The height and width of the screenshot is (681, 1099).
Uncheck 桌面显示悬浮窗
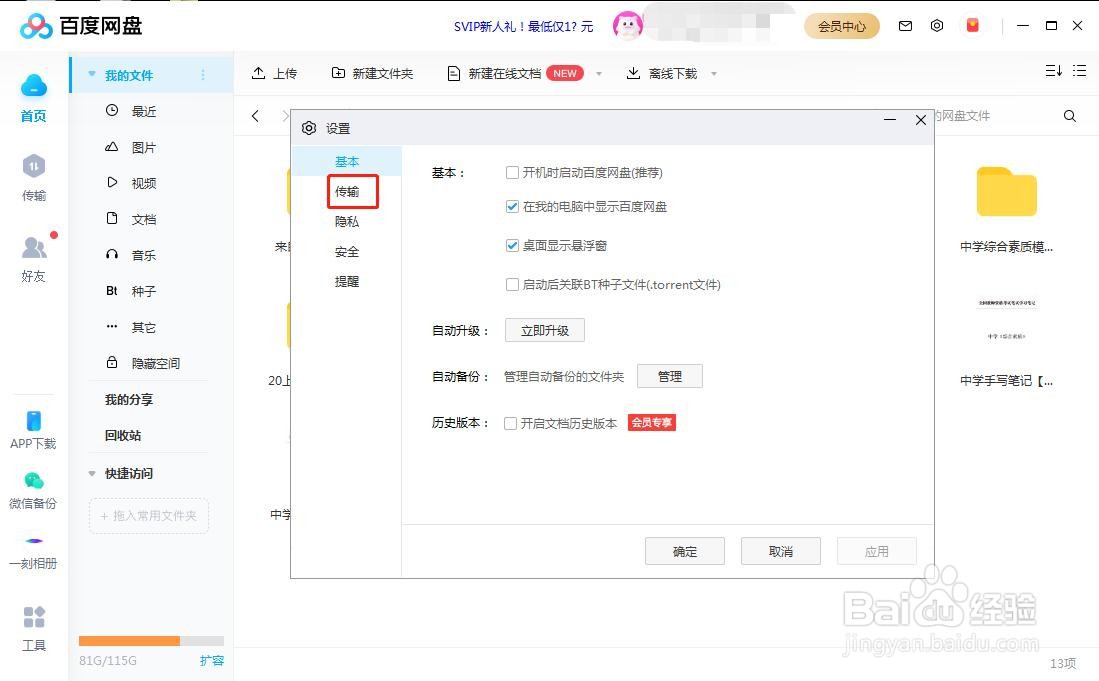512,245
